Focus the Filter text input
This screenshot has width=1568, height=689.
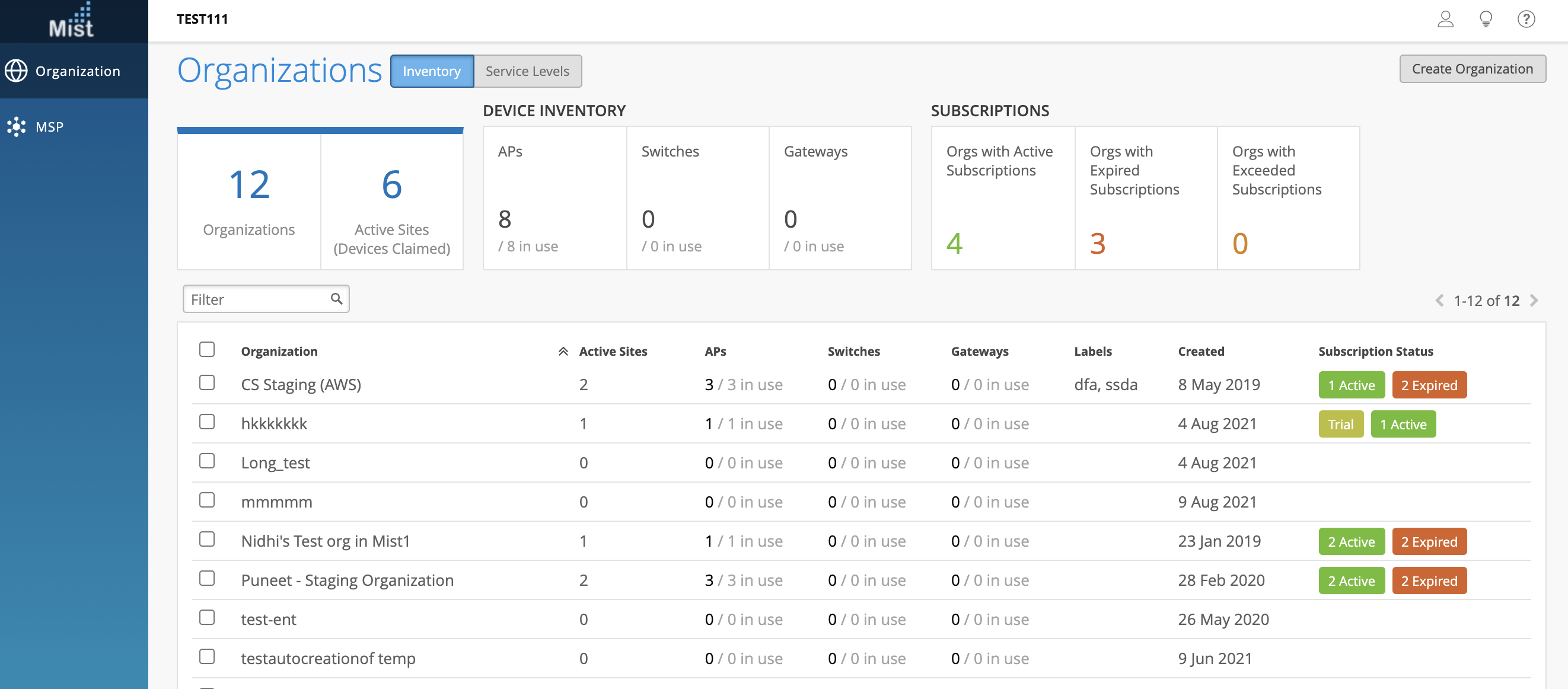pyautogui.click(x=257, y=299)
